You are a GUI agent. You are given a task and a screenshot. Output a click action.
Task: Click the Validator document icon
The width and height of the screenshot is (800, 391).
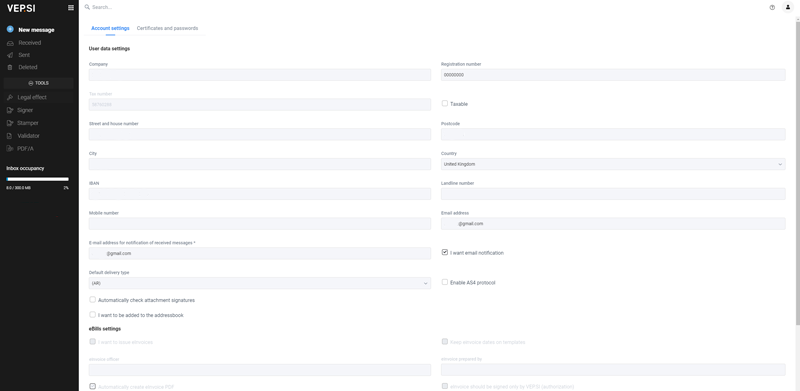(x=10, y=136)
